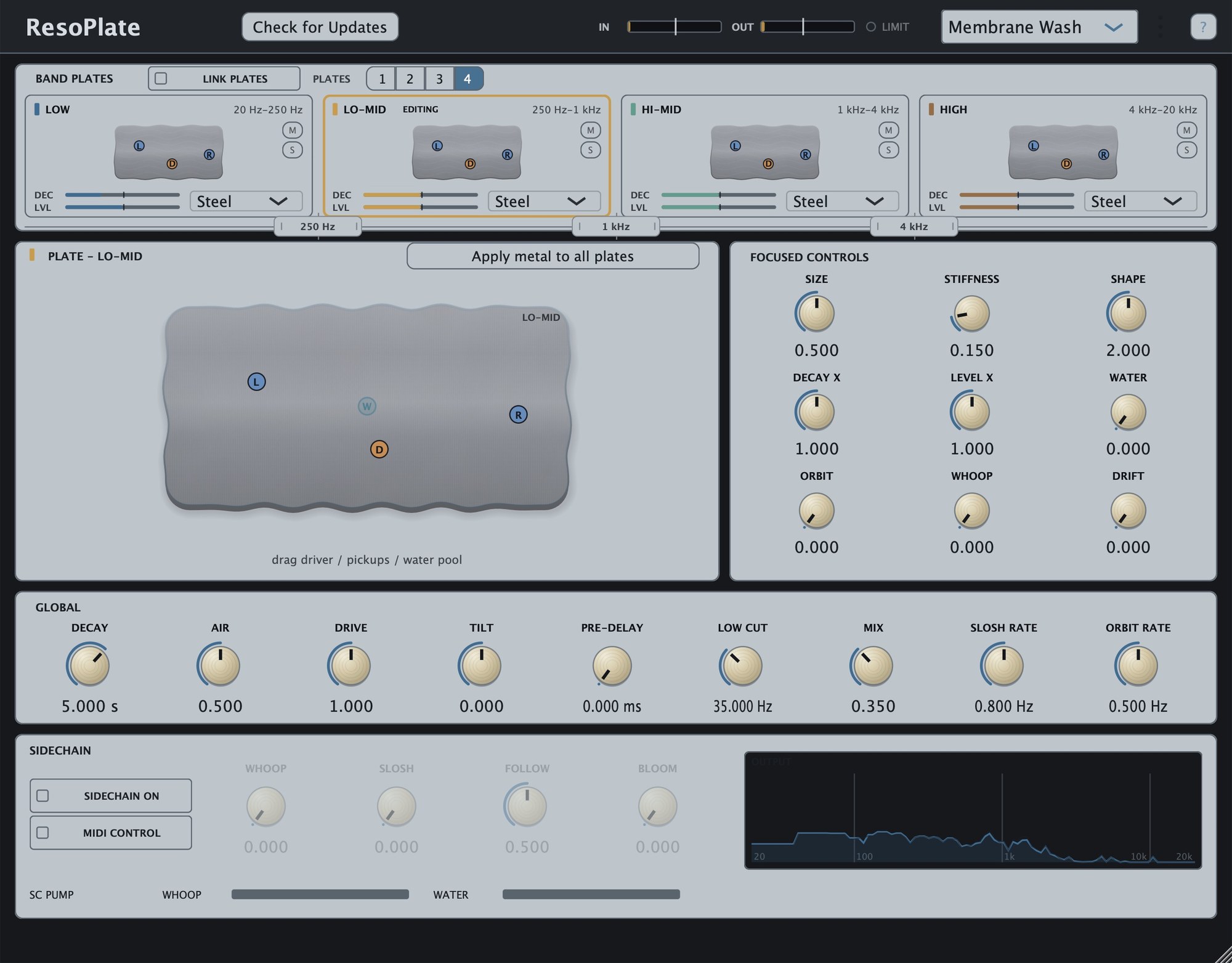1232x963 pixels.
Task: Click the 250 Hz crossover handle
Action: (x=317, y=226)
